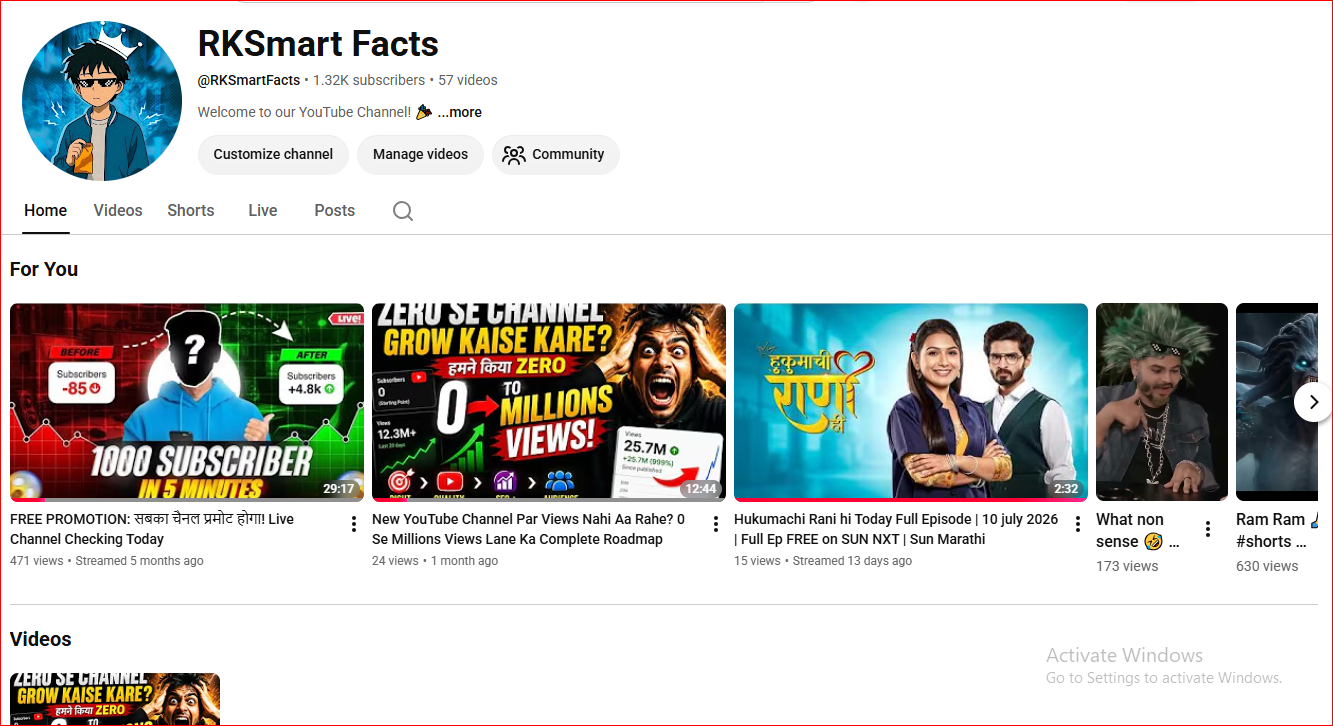1333x726 pixels.
Task: Play the green-haired man short thumbnail
Action: tap(1162, 402)
